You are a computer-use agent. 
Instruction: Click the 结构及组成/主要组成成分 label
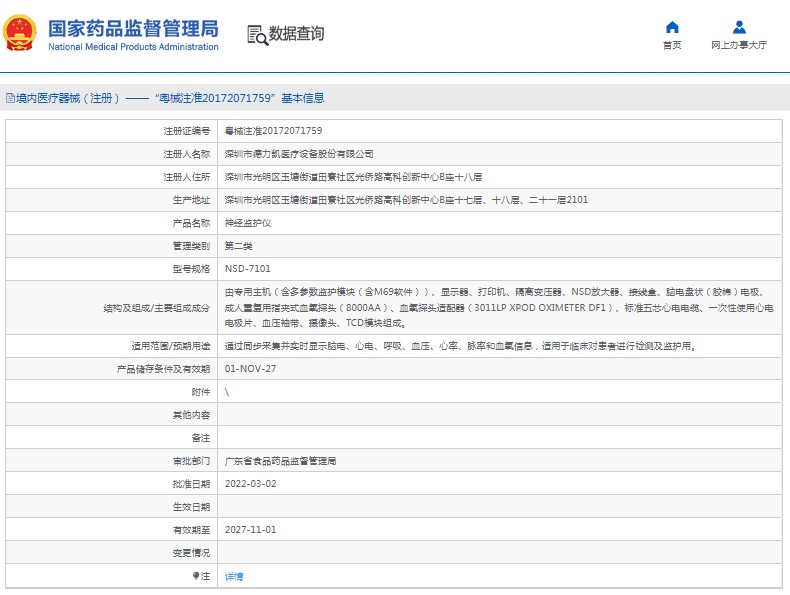point(157,308)
